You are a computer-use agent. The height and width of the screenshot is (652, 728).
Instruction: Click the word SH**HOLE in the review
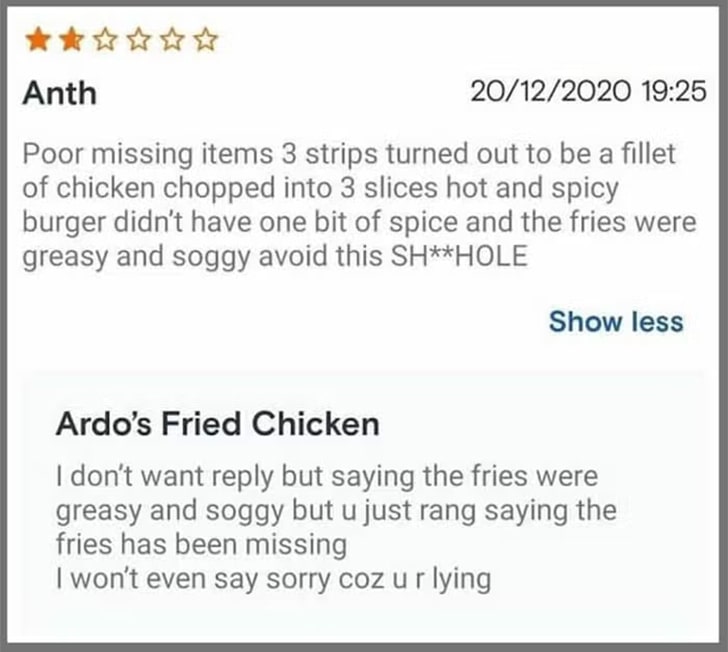(459, 256)
